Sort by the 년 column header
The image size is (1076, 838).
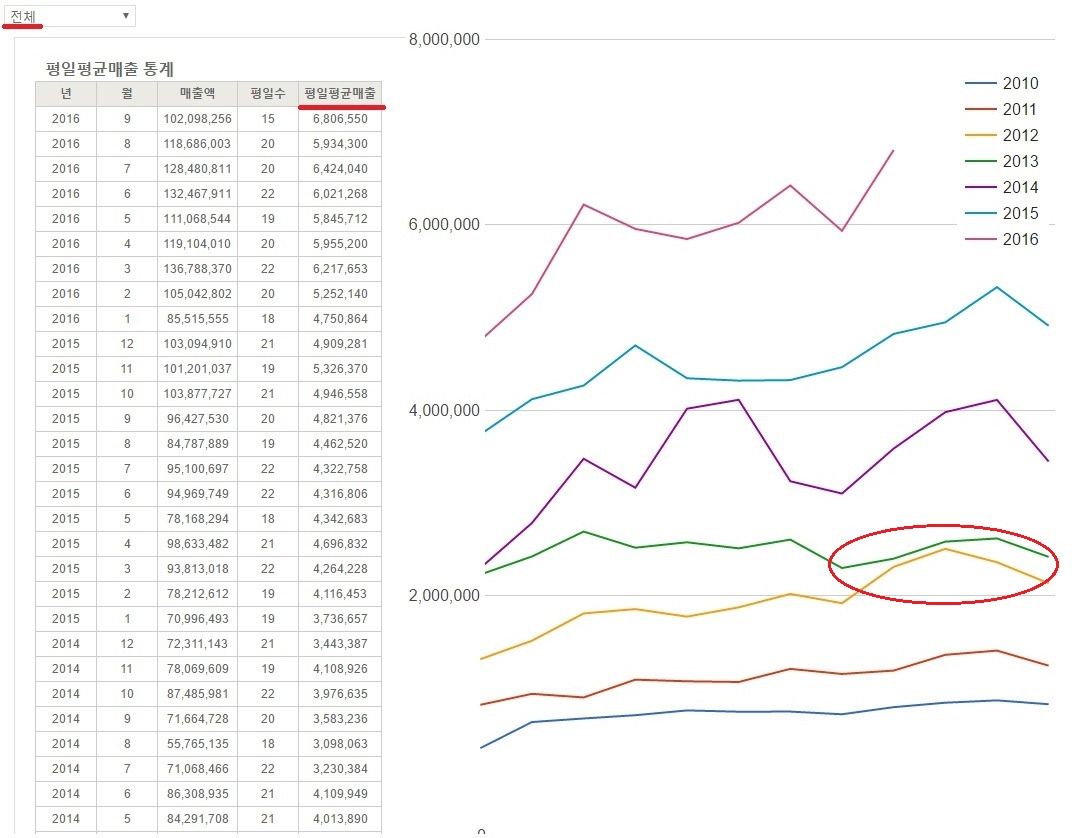[66, 93]
